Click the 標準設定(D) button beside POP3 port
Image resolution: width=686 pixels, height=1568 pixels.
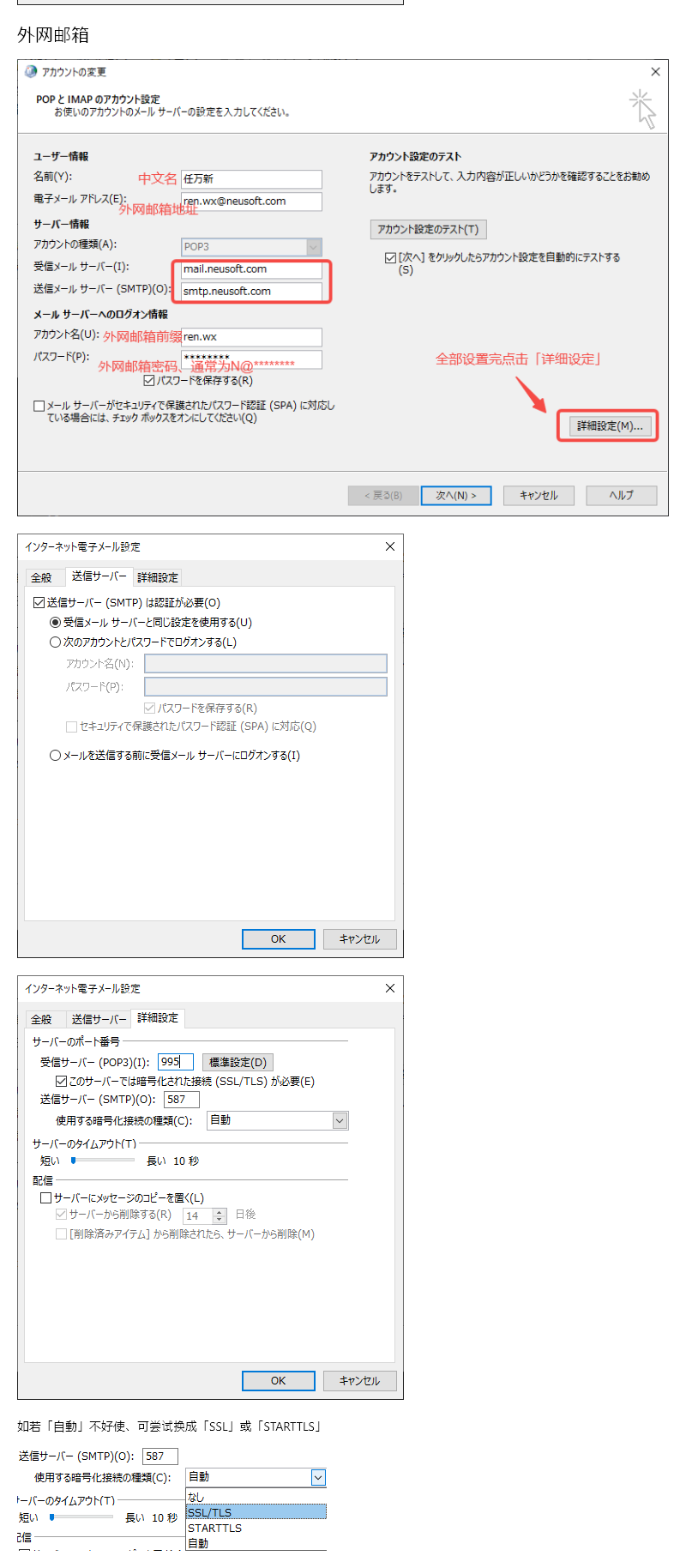238,1063
